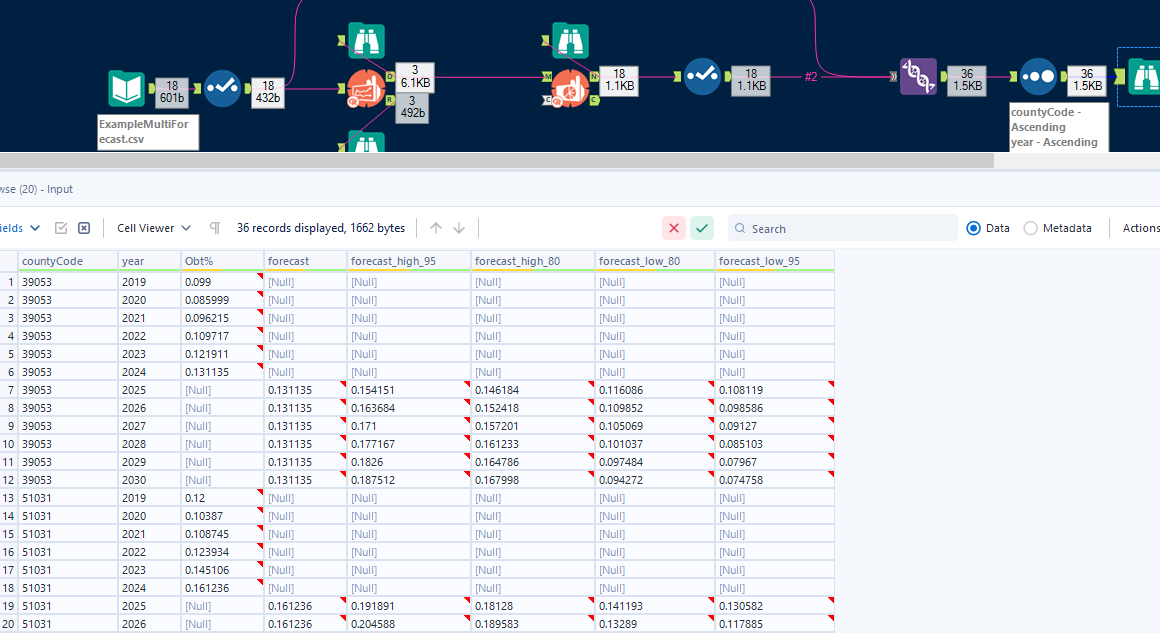This screenshot has height=633, width=1160.
Task: Toggle the pilcrow whitespace display icon
Action: 214,228
